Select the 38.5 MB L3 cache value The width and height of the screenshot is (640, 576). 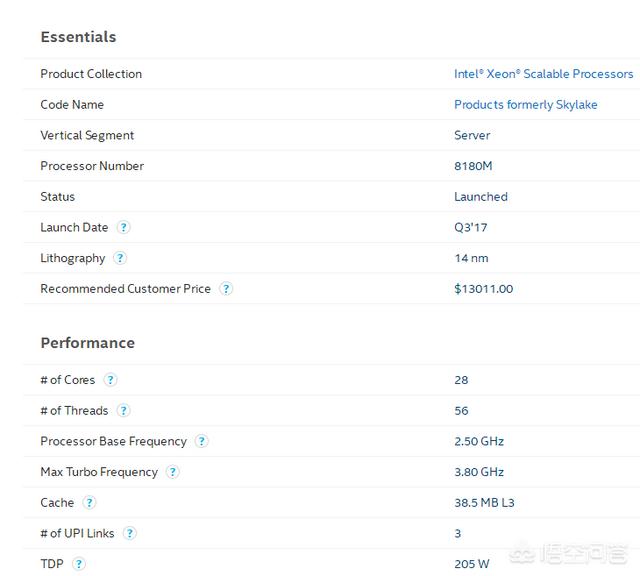[x=484, y=503]
